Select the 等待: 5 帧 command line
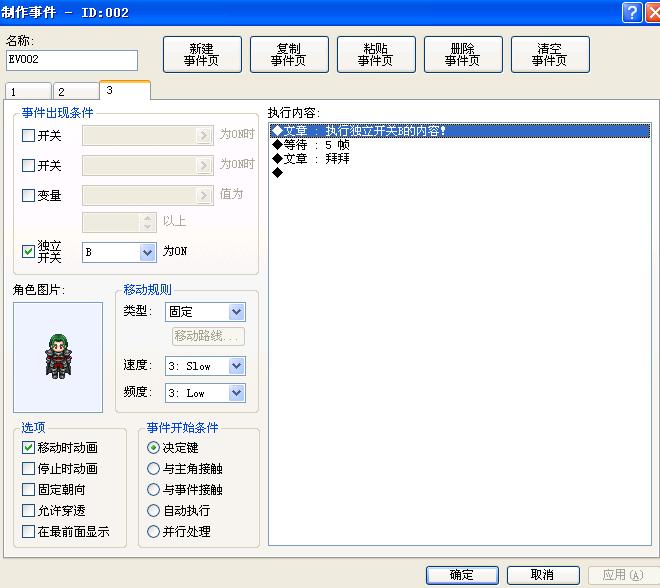The width and height of the screenshot is (660, 588). pos(460,145)
